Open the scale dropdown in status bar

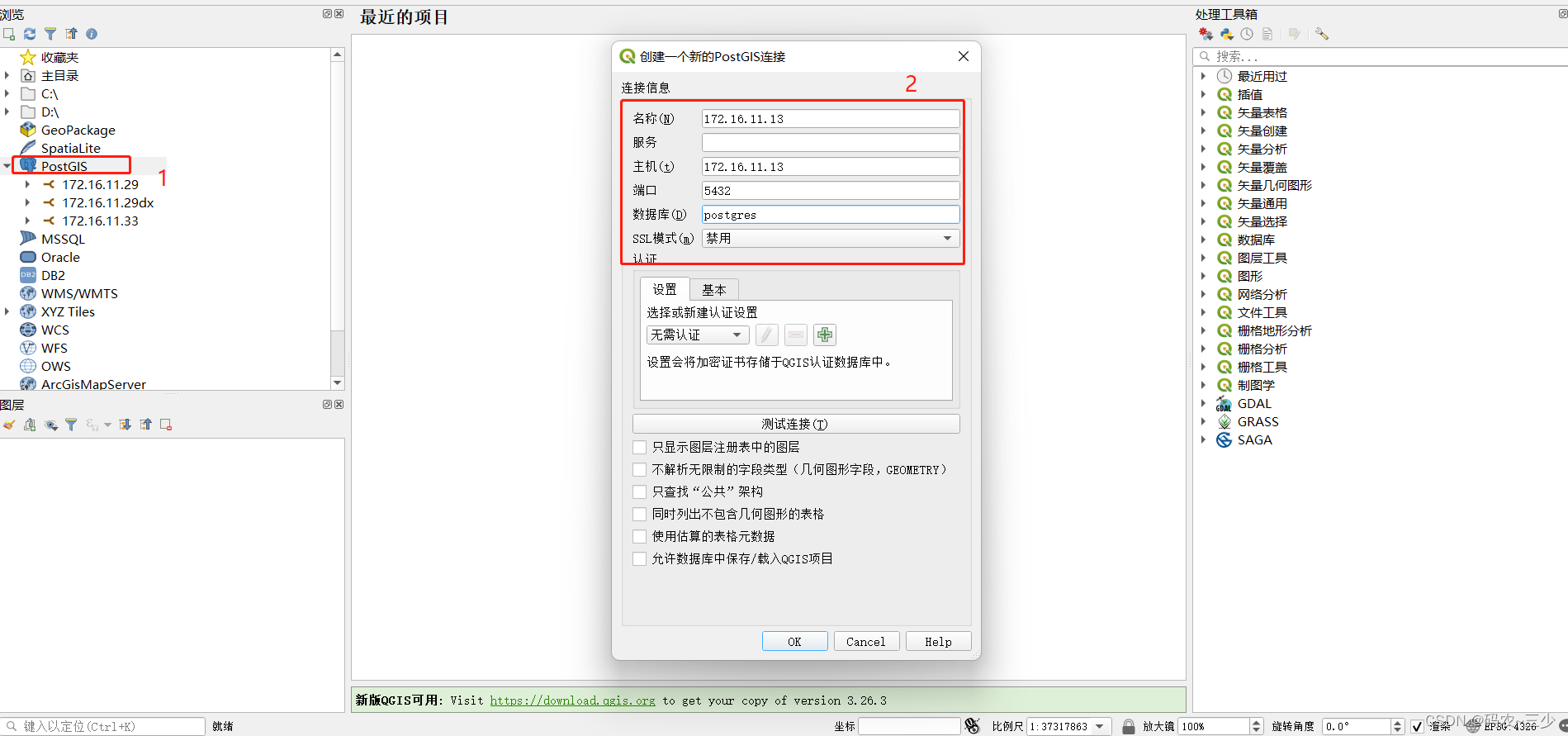[1100, 726]
